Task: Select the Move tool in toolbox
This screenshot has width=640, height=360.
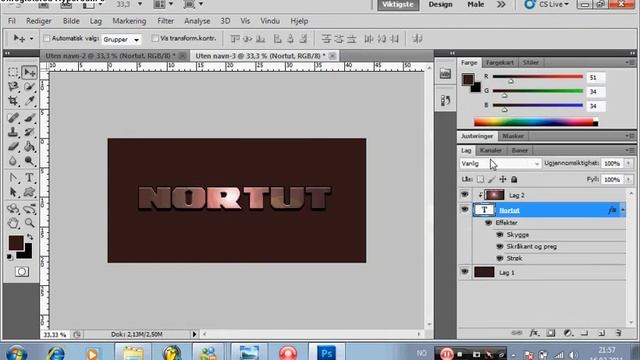Action: tap(29, 72)
